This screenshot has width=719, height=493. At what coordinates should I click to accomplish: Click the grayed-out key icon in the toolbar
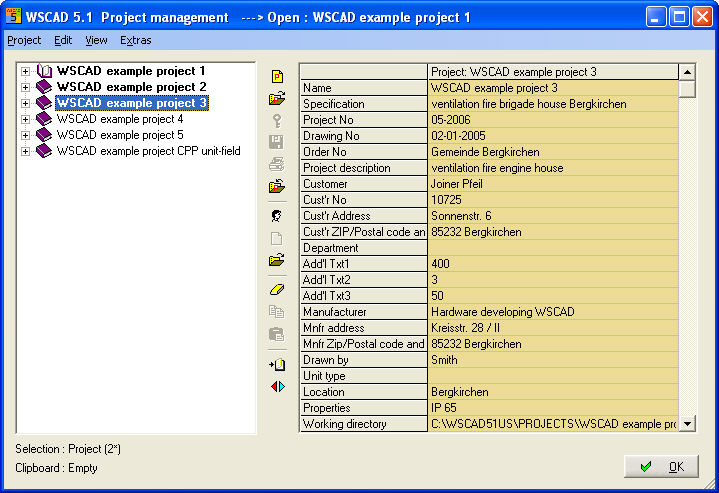tap(277, 121)
